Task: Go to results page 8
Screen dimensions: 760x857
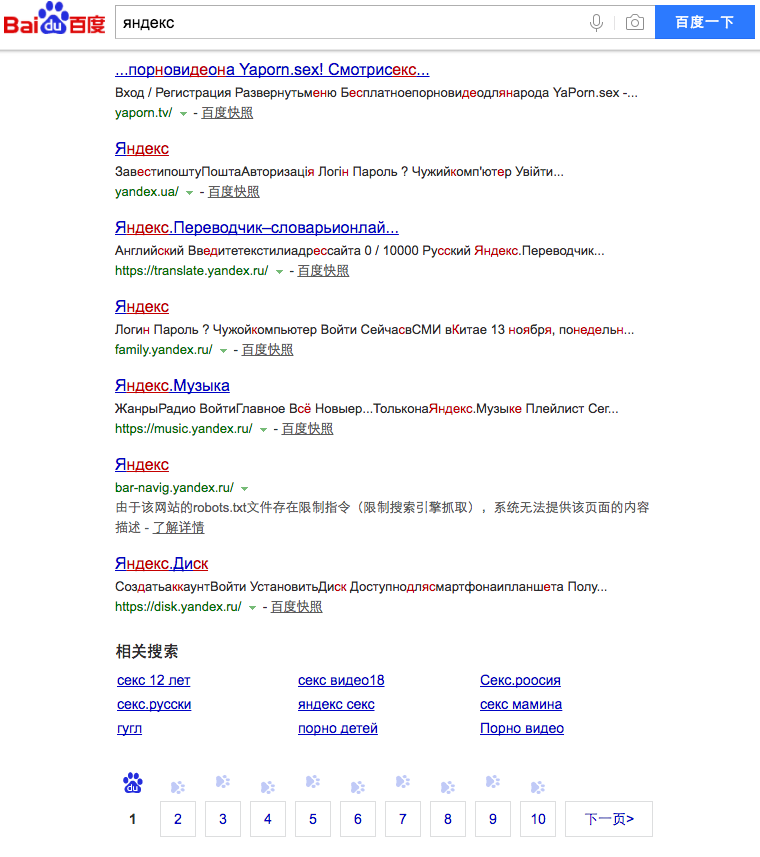Action: 448,819
